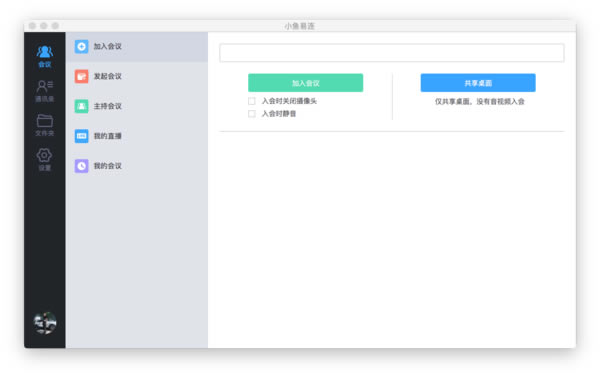This screenshot has height=377, width=600.
Task: Zoom the 小鱼易连 window
Action: [x=55, y=26]
